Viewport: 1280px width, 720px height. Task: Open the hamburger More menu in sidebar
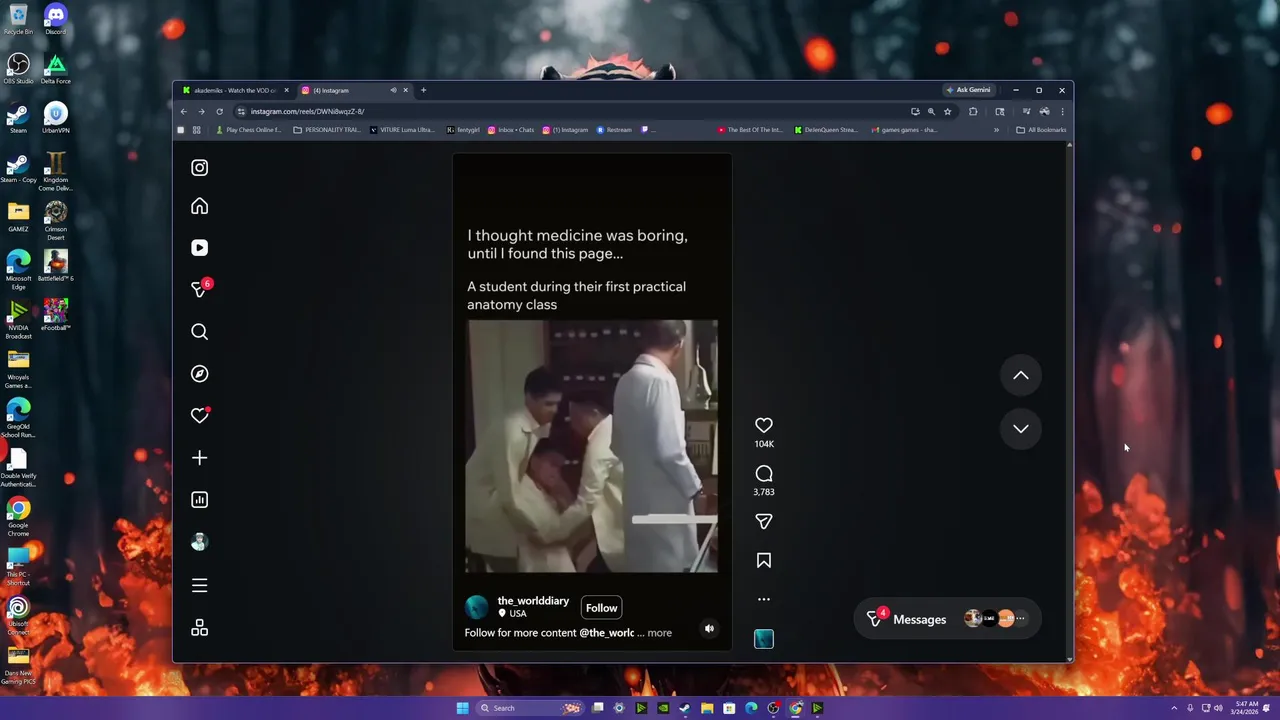pyautogui.click(x=199, y=586)
